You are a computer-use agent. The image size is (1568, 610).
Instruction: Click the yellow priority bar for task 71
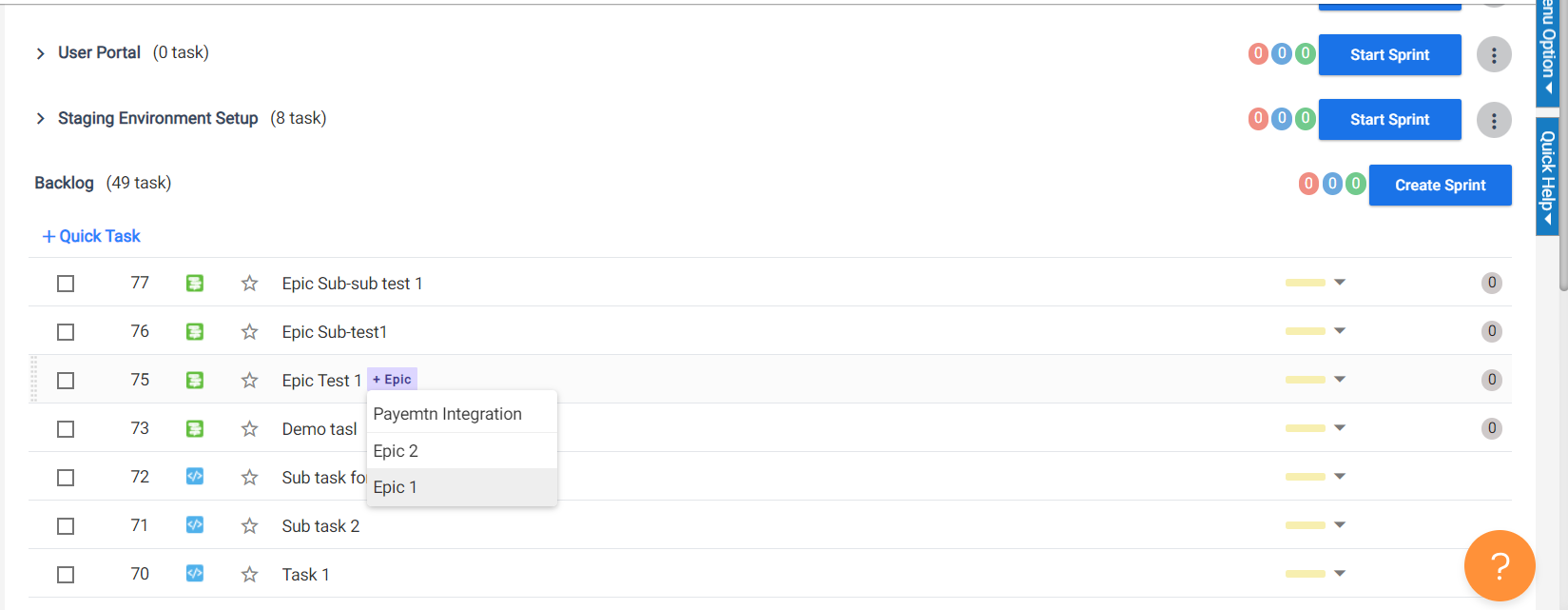1305,525
